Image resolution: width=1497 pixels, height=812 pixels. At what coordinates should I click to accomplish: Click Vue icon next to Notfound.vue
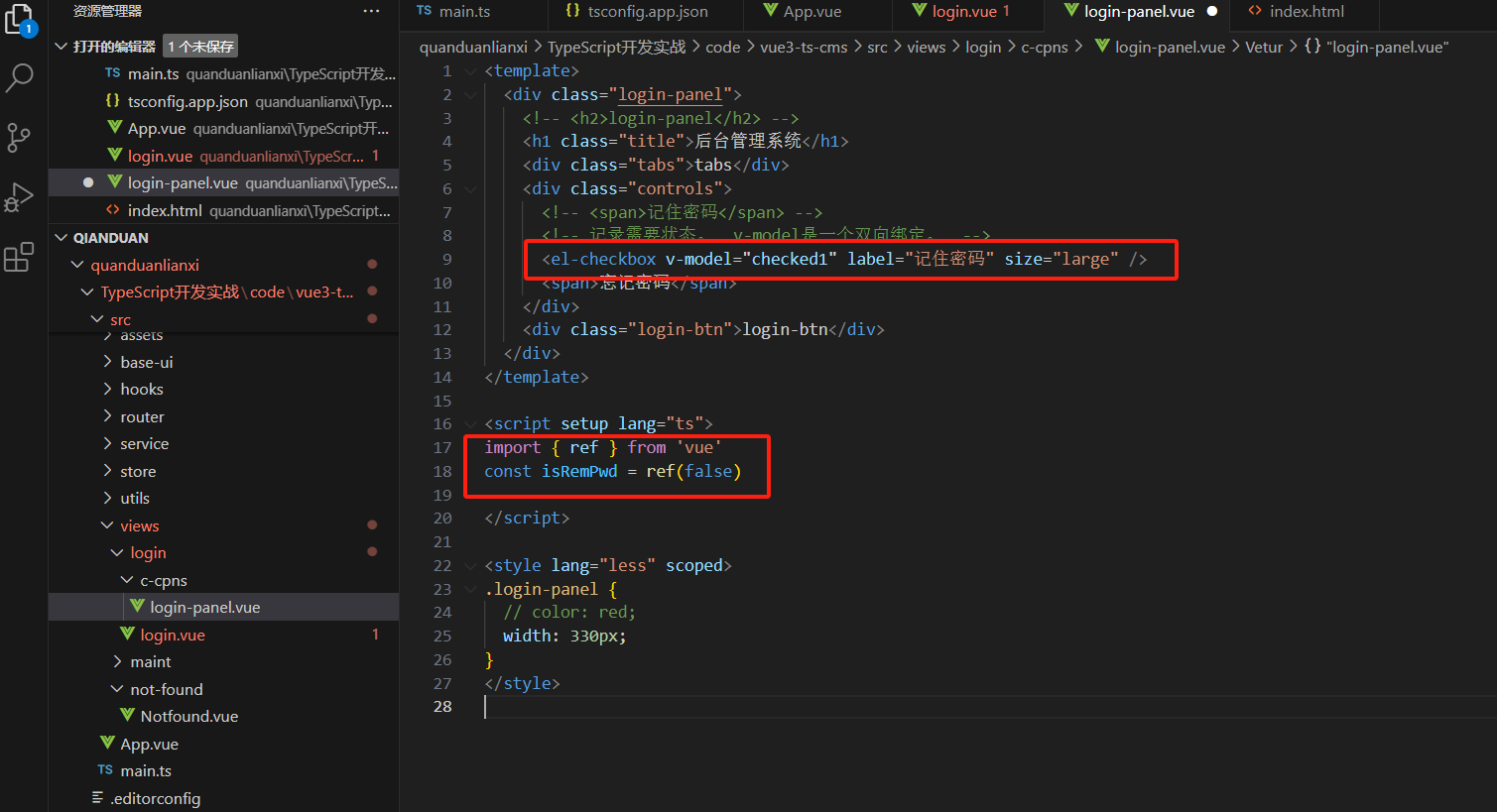pos(127,716)
